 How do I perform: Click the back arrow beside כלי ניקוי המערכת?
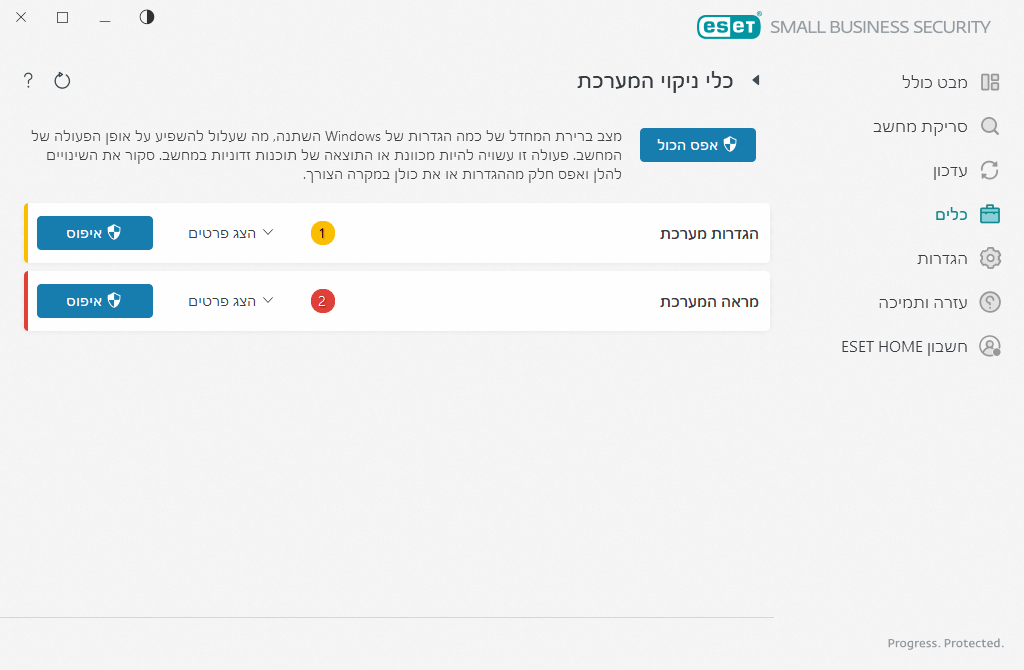point(757,81)
